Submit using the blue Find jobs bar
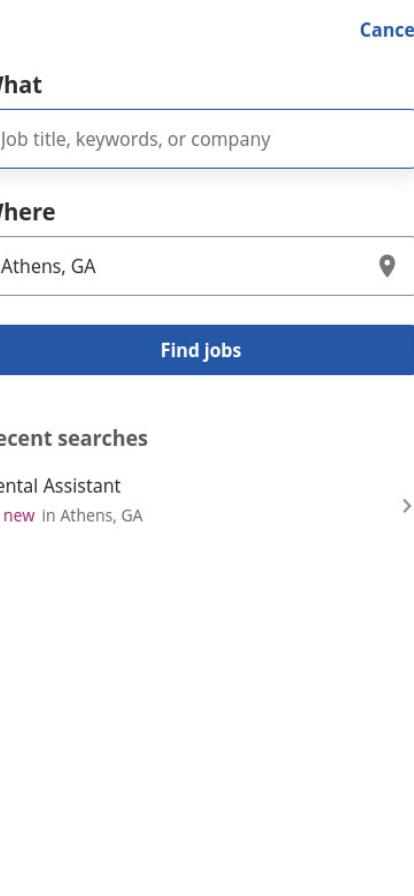 pos(206,350)
